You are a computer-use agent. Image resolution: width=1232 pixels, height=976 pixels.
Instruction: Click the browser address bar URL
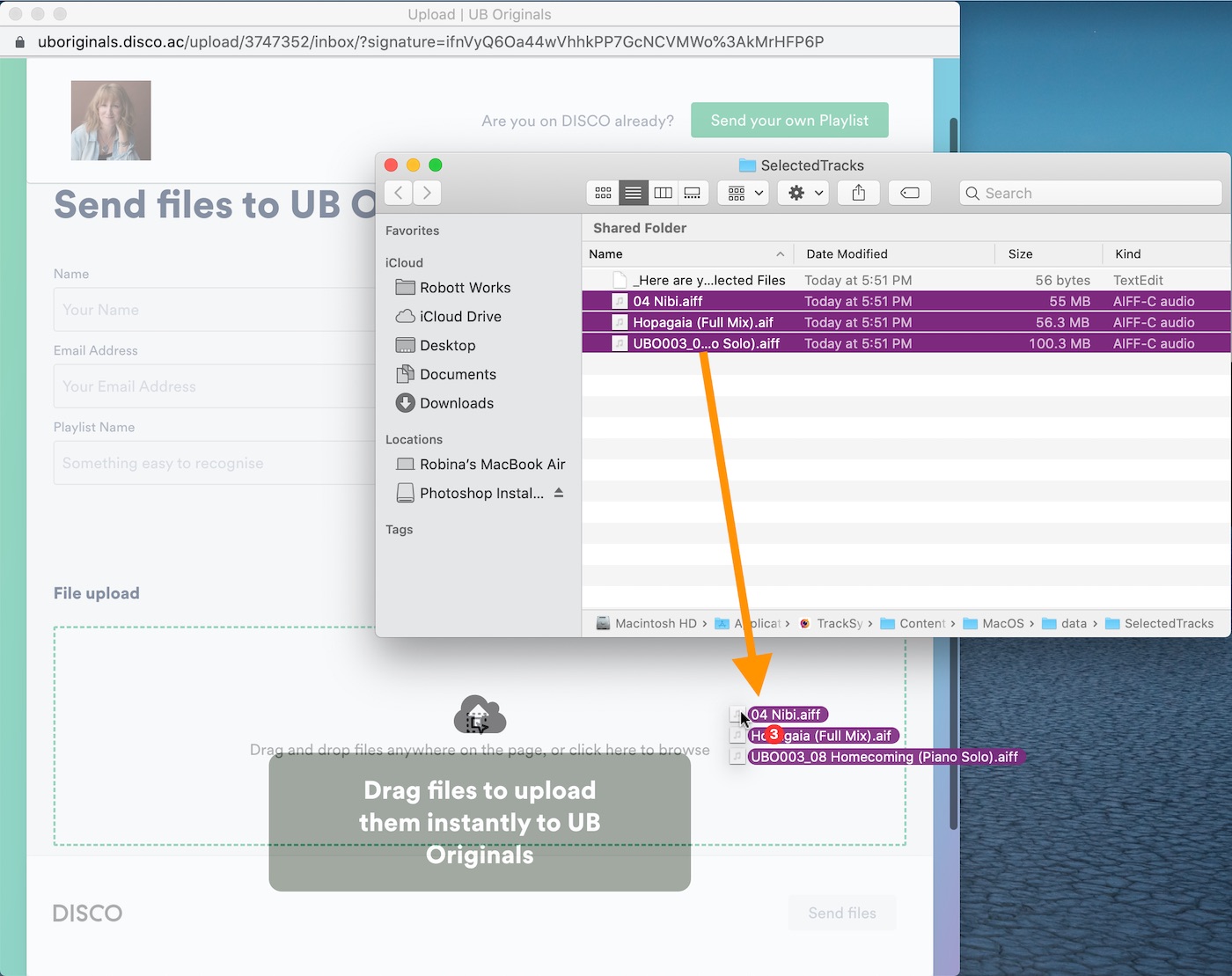(x=431, y=41)
